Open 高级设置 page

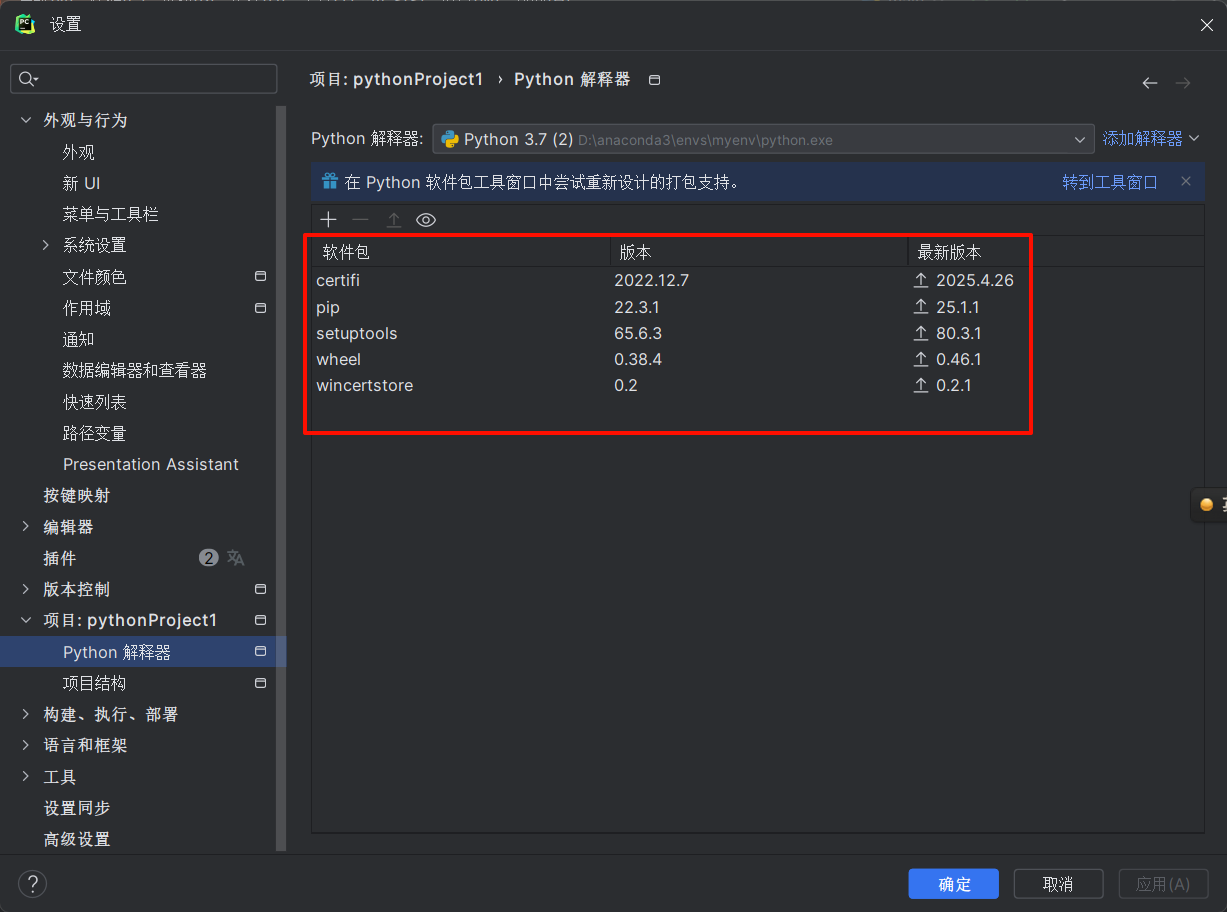tap(76, 839)
